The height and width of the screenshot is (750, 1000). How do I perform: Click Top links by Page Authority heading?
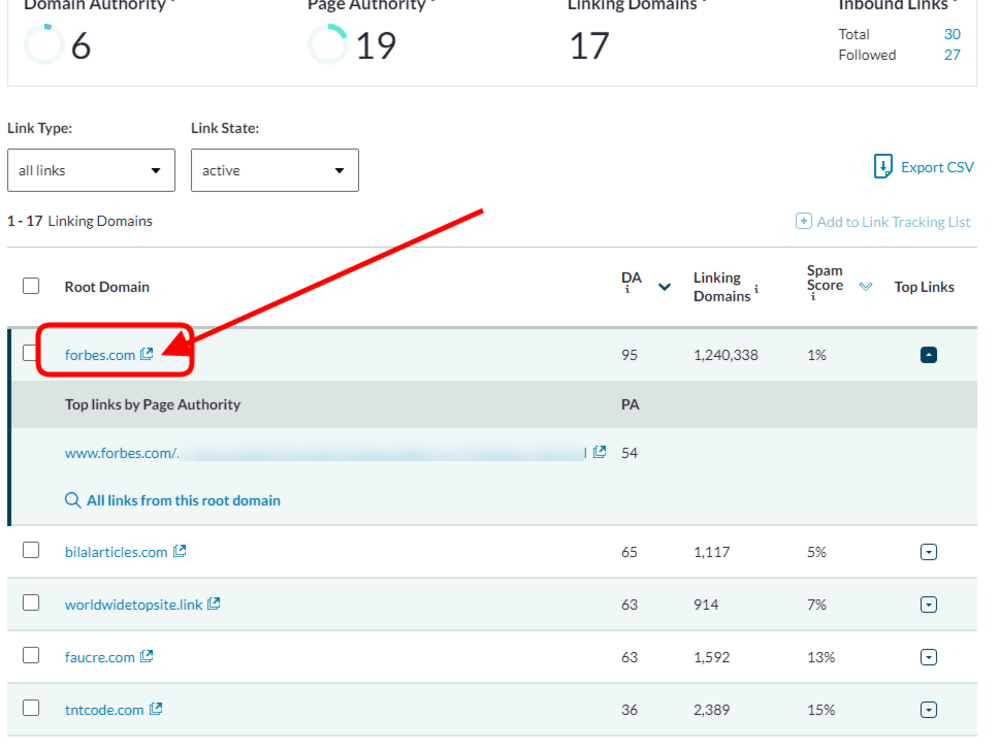tap(152, 404)
